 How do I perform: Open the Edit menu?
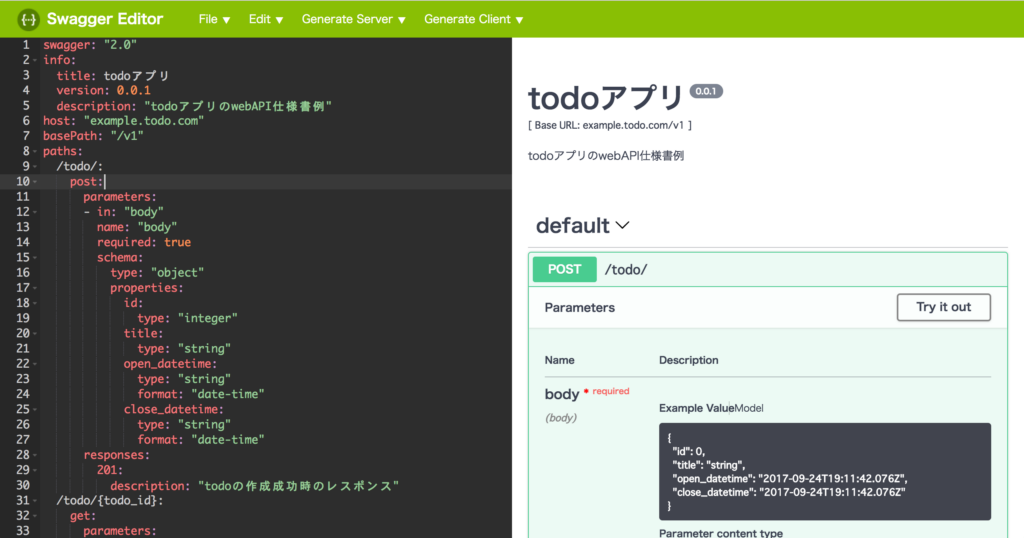click(x=265, y=19)
